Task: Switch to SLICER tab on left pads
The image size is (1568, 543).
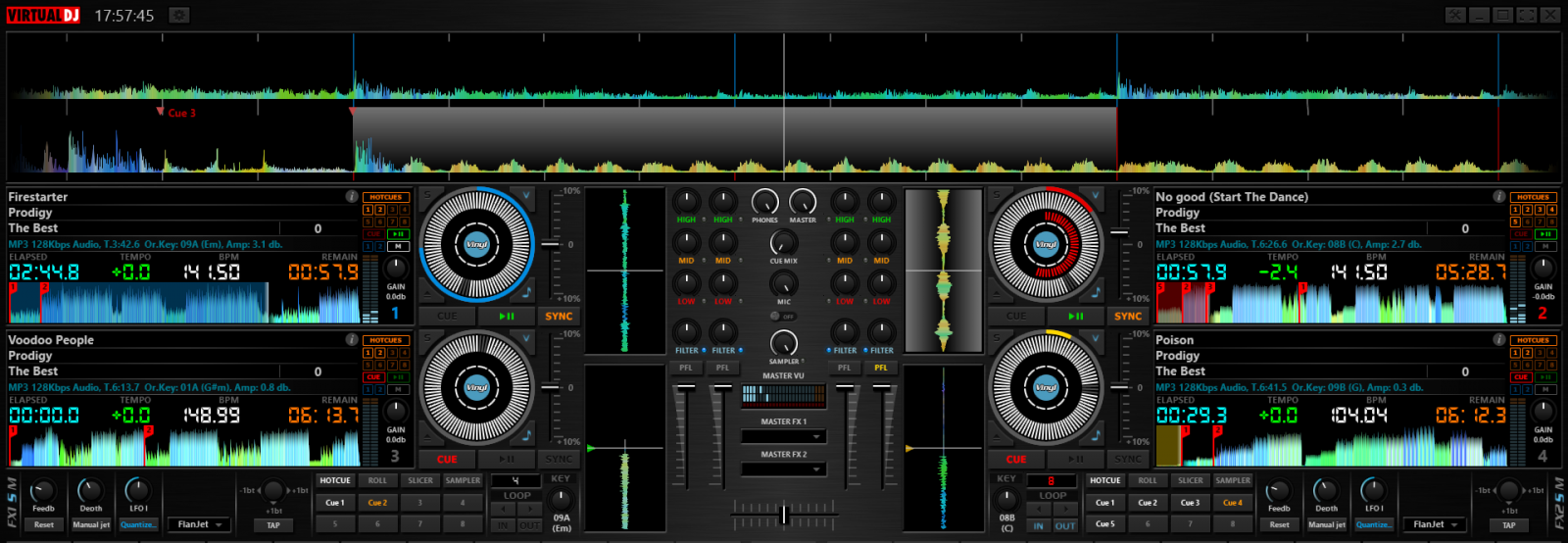Action: click(420, 480)
